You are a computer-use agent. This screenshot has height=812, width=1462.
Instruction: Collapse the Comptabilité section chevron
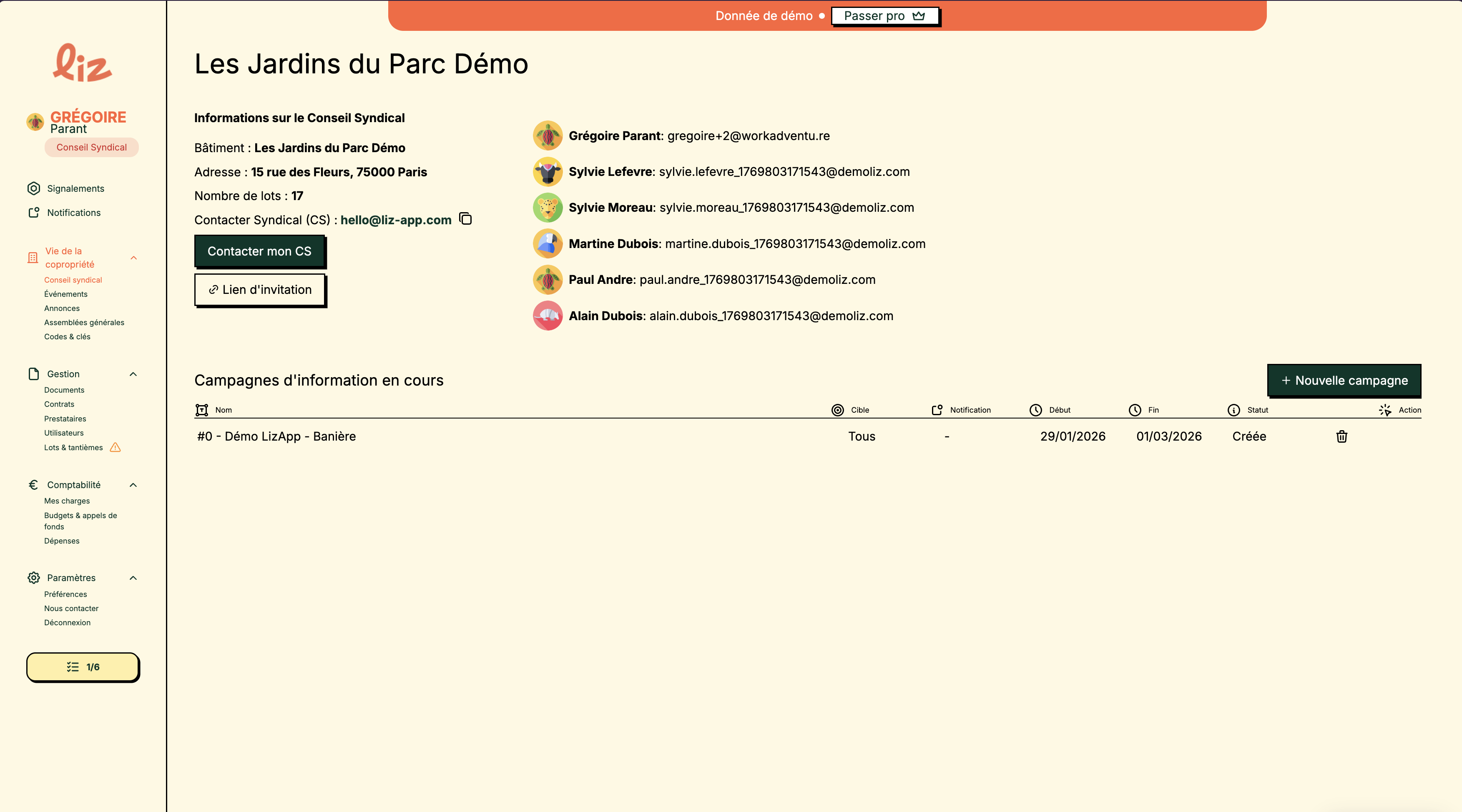point(133,485)
